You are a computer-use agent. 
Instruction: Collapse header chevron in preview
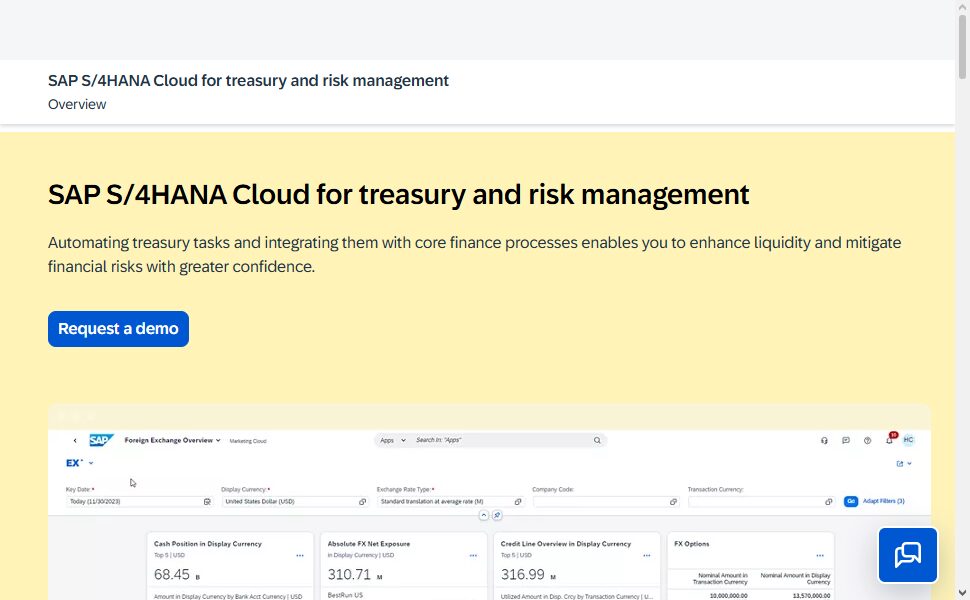point(484,515)
